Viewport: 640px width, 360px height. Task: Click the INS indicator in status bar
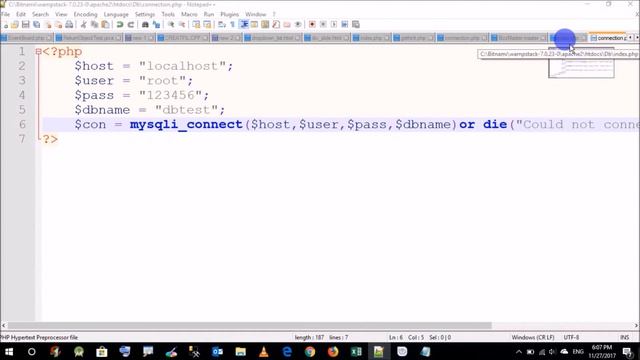point(624,338)
